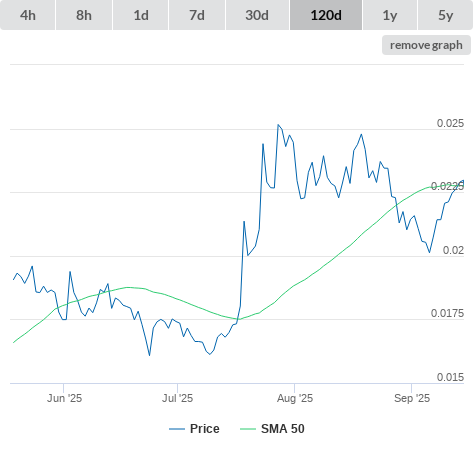This screenshot has height=455, width=474.
Task: Click the green SMA 50 legend line marker
Action: [248, 429]
